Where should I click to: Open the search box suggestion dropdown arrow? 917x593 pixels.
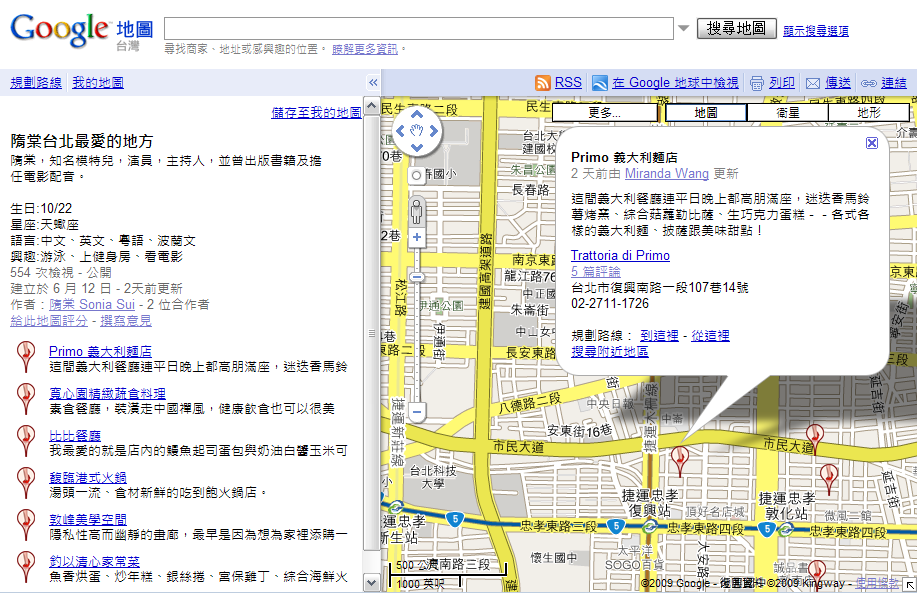click(x=683, y=28)
